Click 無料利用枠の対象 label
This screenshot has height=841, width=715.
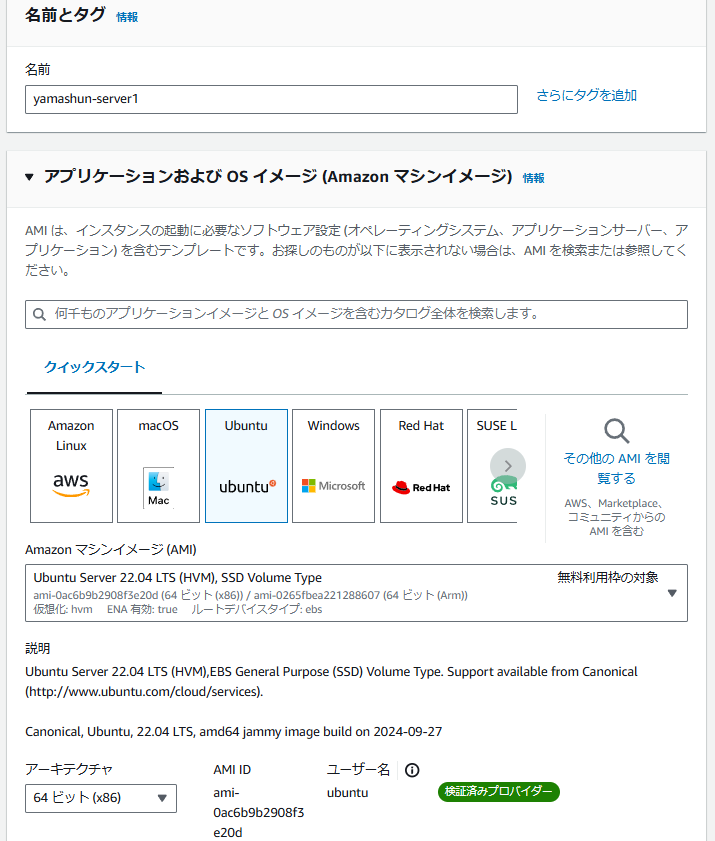click(x=608, y=578)
